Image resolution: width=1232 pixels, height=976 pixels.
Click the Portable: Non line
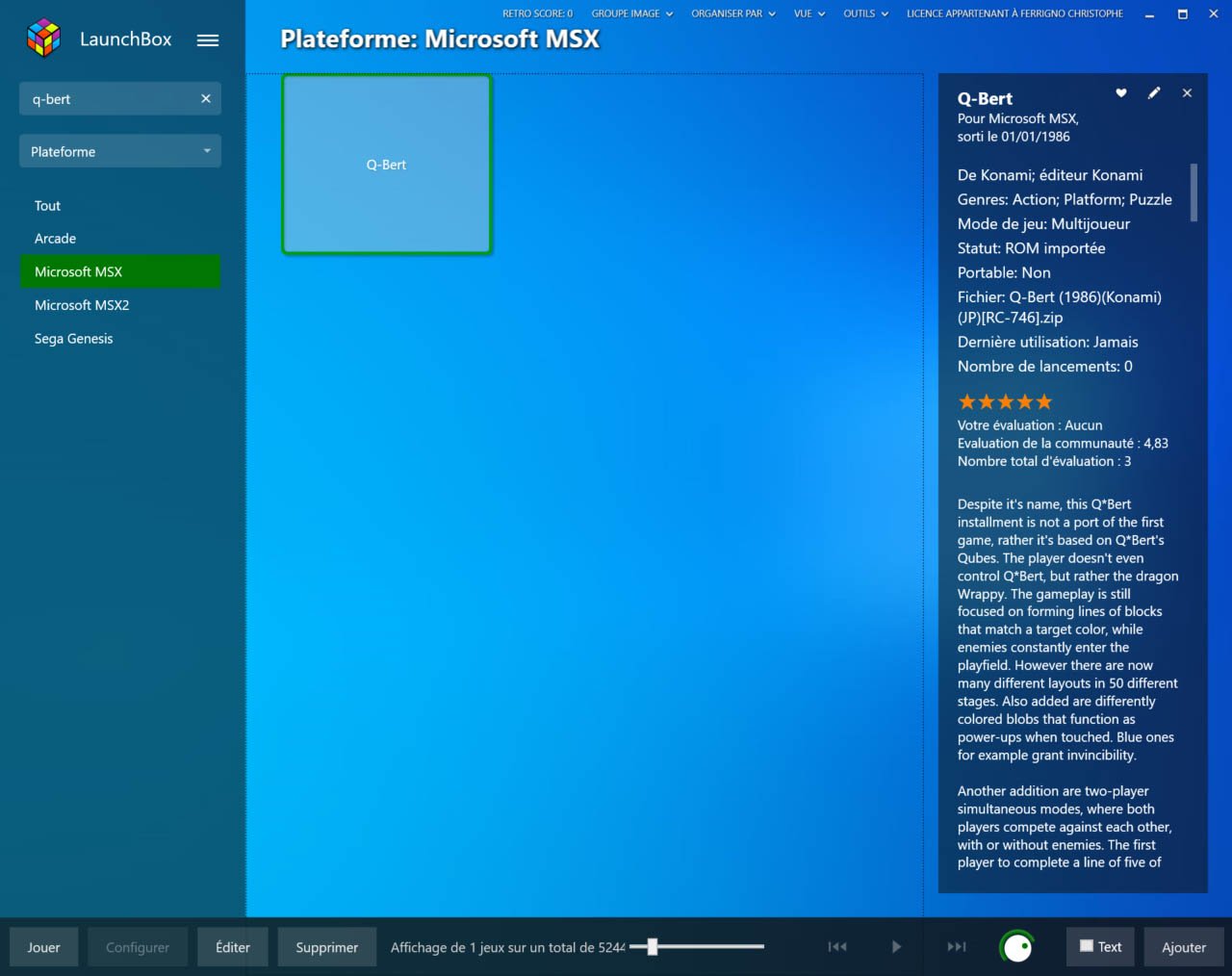tap(1004, 272)
